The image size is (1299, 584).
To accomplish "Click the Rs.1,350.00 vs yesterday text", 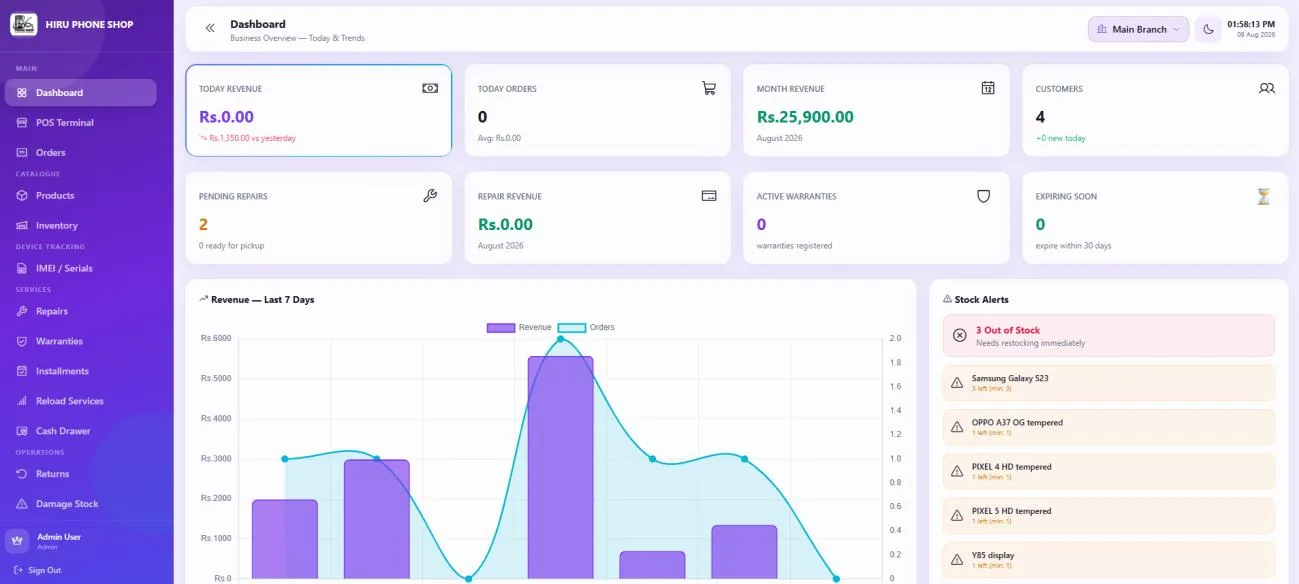I will tap(252, 138).
